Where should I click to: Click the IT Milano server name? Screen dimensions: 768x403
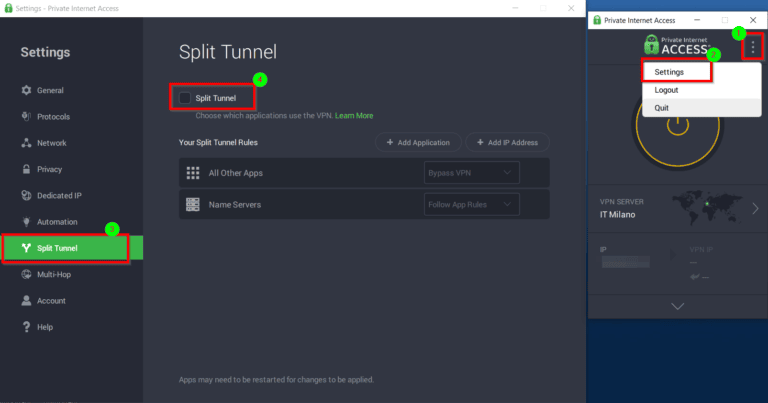tap(618, 214)
